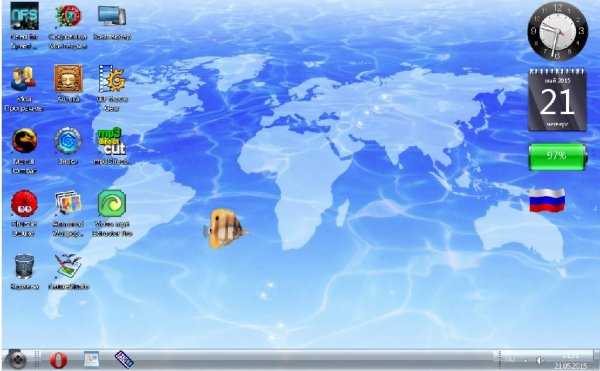This screenshot has height=371, width=600.
Task: Launch the red fuzzy ball game icon
Action: tap(24, 203)
